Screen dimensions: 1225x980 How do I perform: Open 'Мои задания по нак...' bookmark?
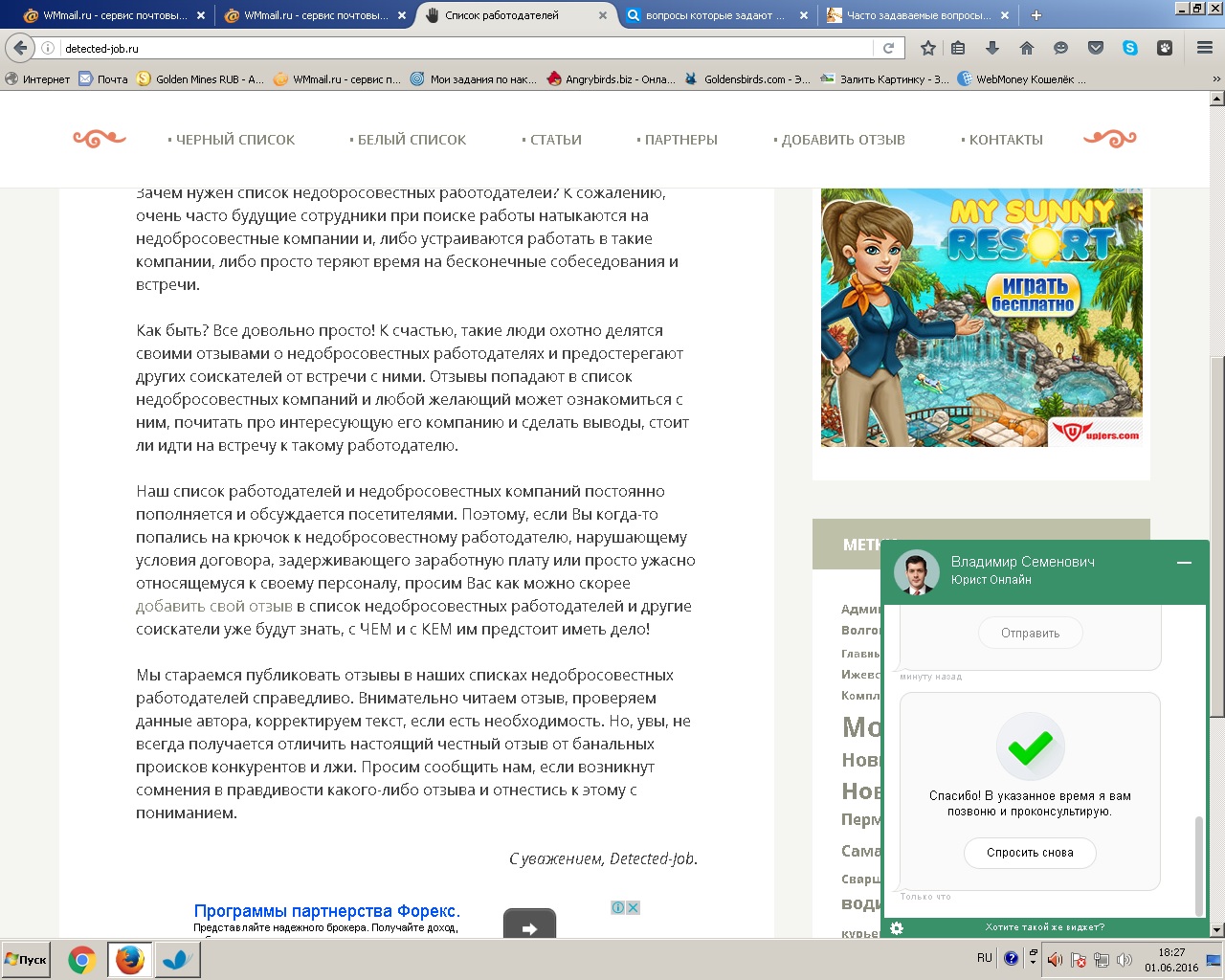474,79
